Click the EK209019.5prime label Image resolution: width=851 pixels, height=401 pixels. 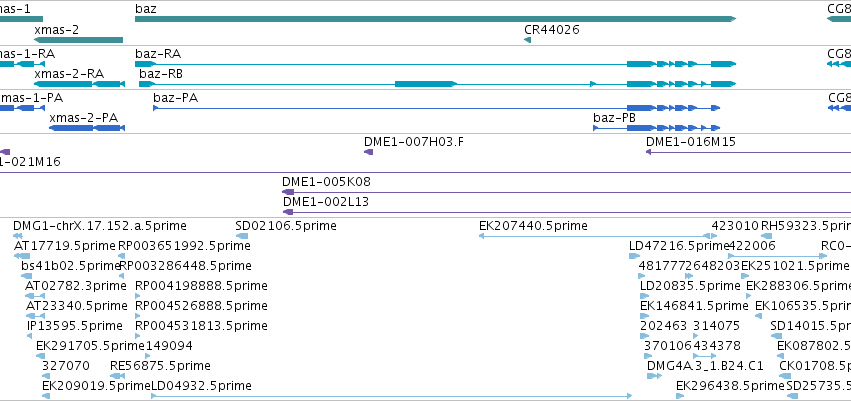tap(96, 386)
